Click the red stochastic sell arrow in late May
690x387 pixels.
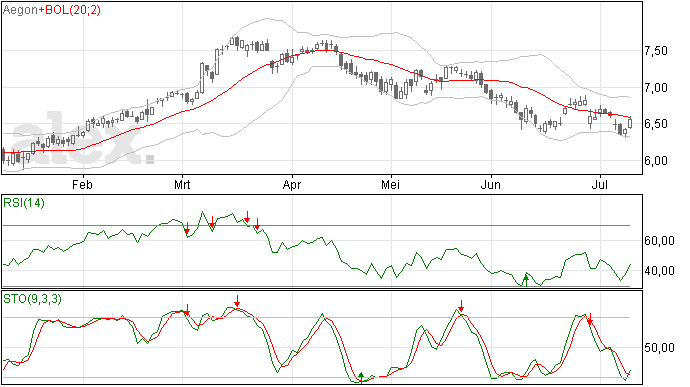click(x=461, y=306)
